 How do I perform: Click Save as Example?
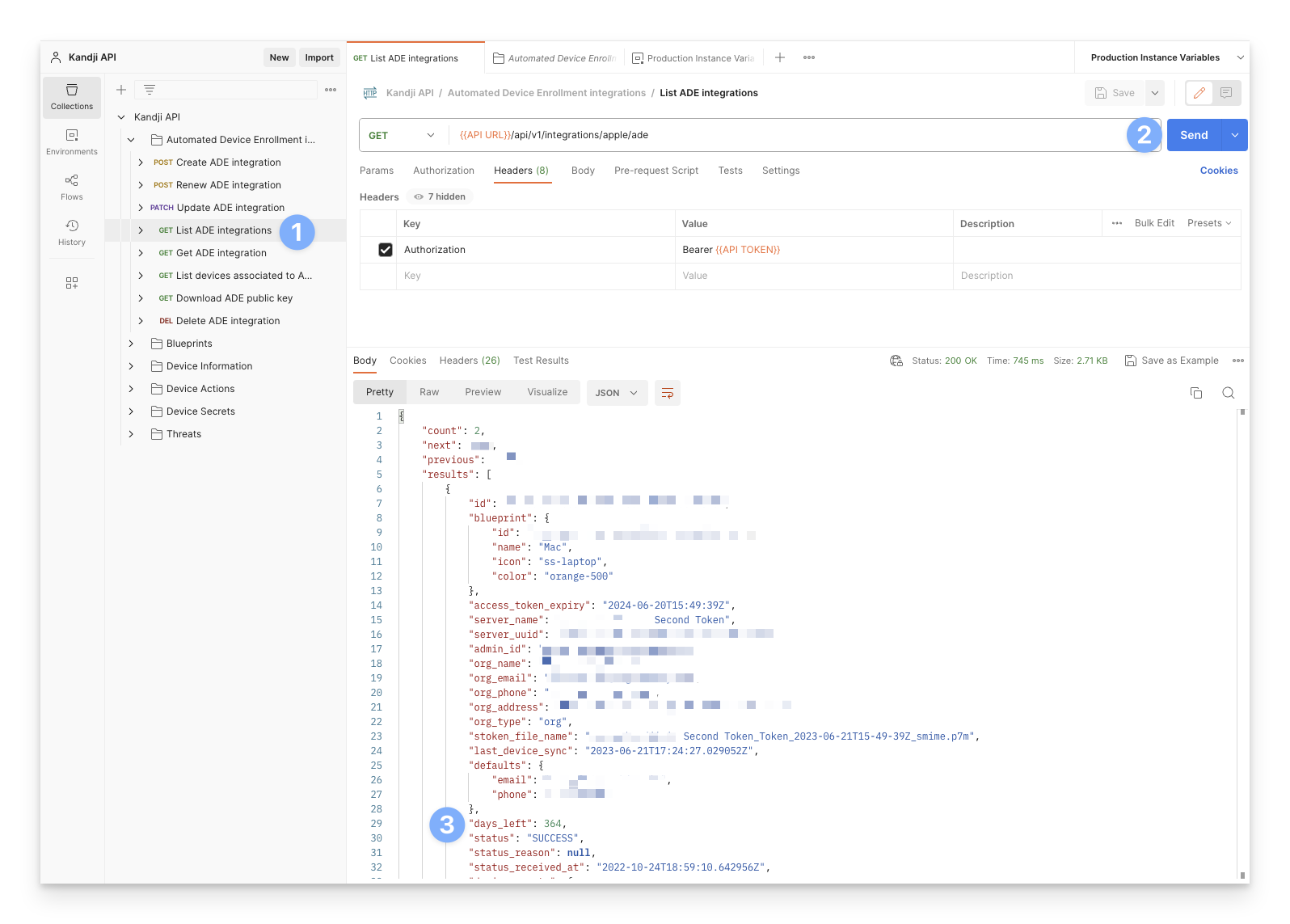tap(1172, 361)
